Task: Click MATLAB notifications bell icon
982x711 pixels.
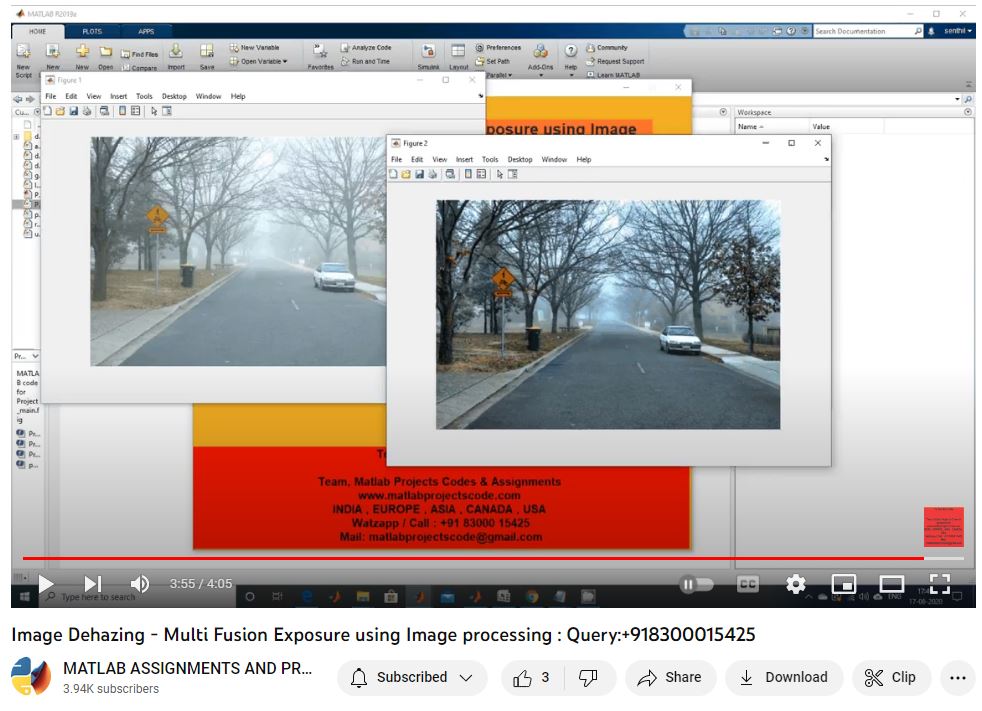Action: click(931, 31)
